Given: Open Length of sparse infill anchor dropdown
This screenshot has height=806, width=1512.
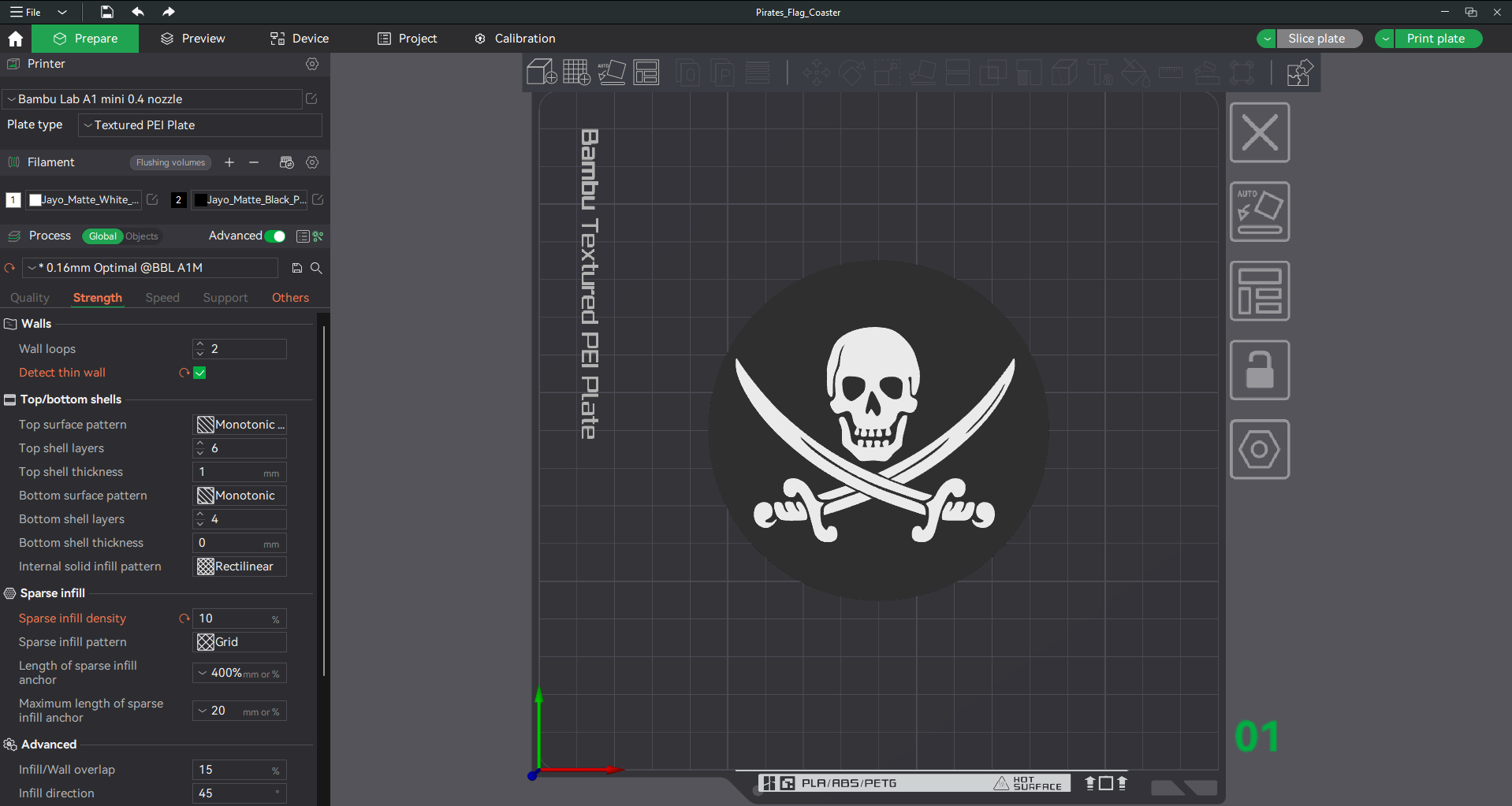Looking at the screenshot, I should pos(240,673).
